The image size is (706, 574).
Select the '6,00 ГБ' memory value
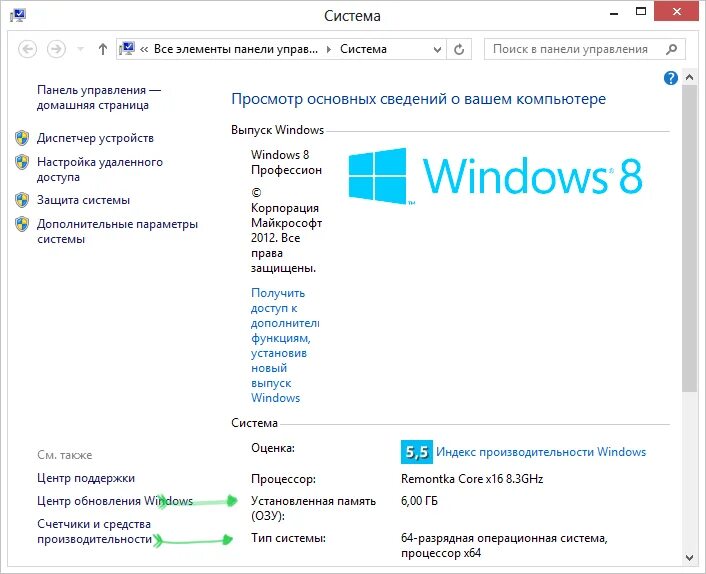pos(419,501)
